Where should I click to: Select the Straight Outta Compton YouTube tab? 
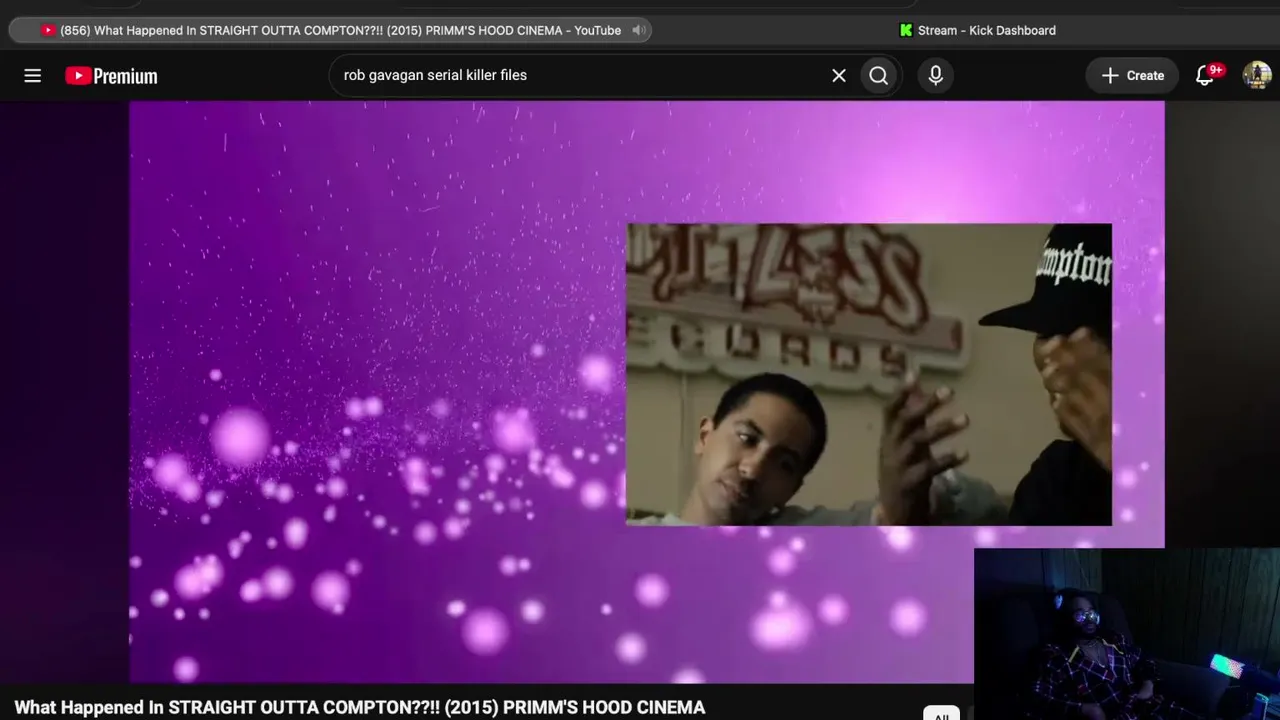pos(330,31)
